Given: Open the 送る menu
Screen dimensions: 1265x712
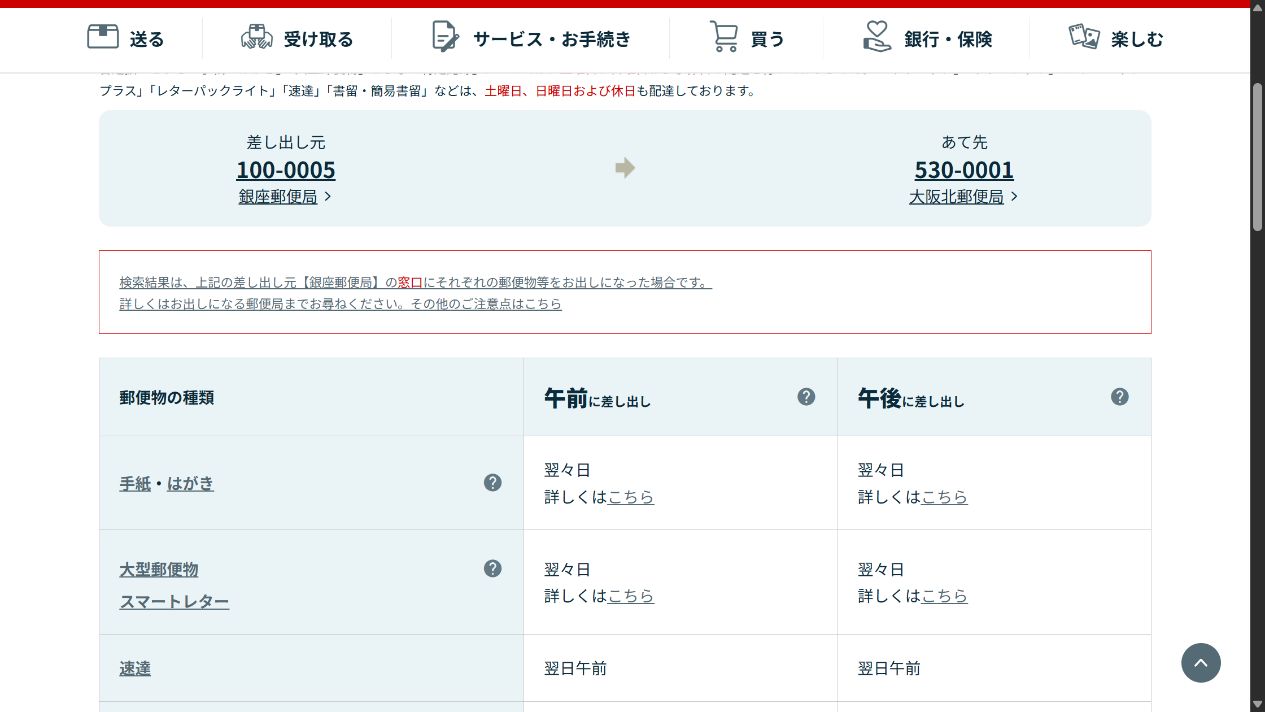Looking at the screenshot, I should click(x=126, y=38).
